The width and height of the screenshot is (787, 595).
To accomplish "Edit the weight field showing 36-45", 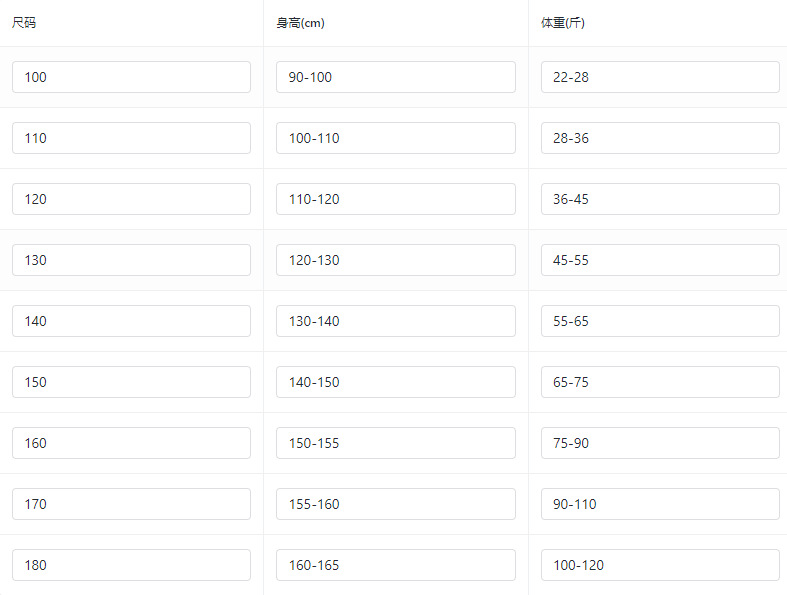I will [x=660, y=199].
